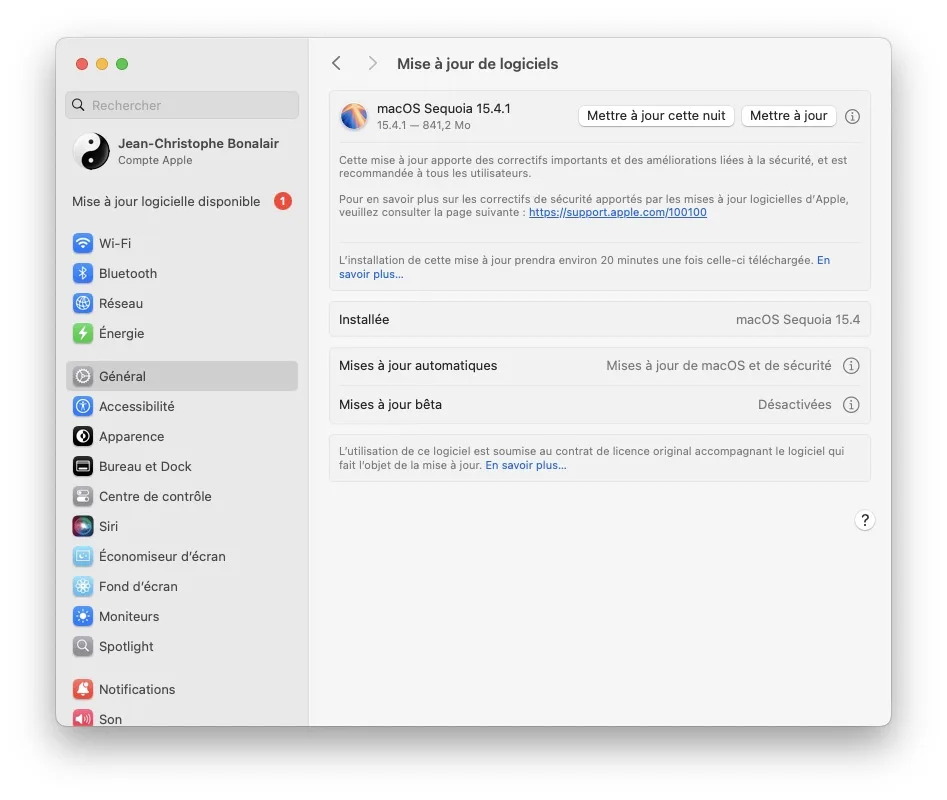Open help with the question mark button

point(865,520)
